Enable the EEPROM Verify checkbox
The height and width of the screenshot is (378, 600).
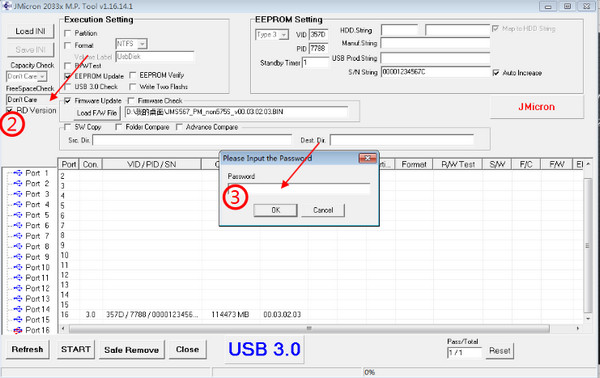pos(133,75)
